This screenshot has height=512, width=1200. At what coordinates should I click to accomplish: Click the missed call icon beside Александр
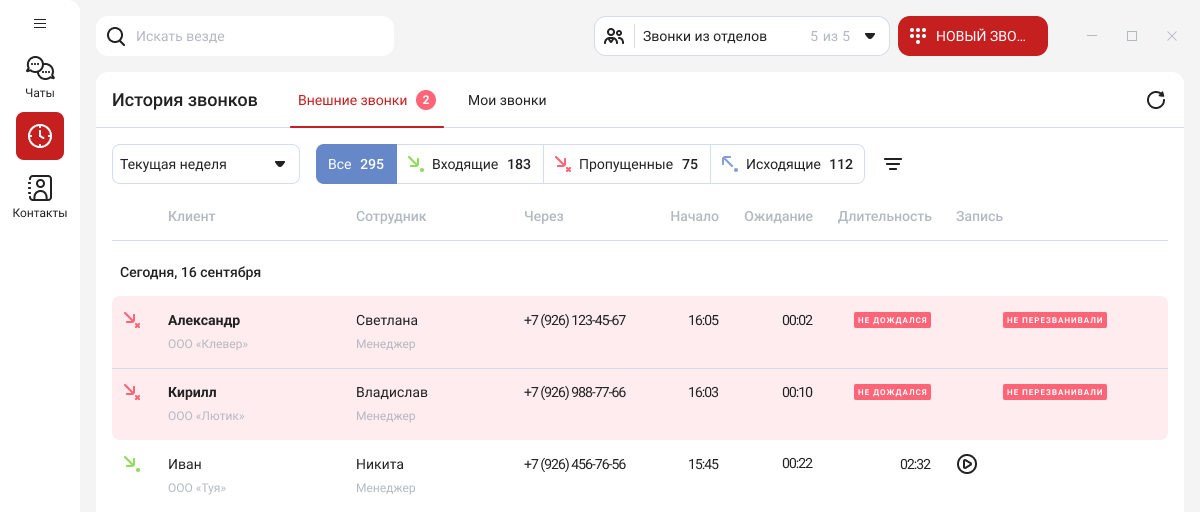point(131,320)
